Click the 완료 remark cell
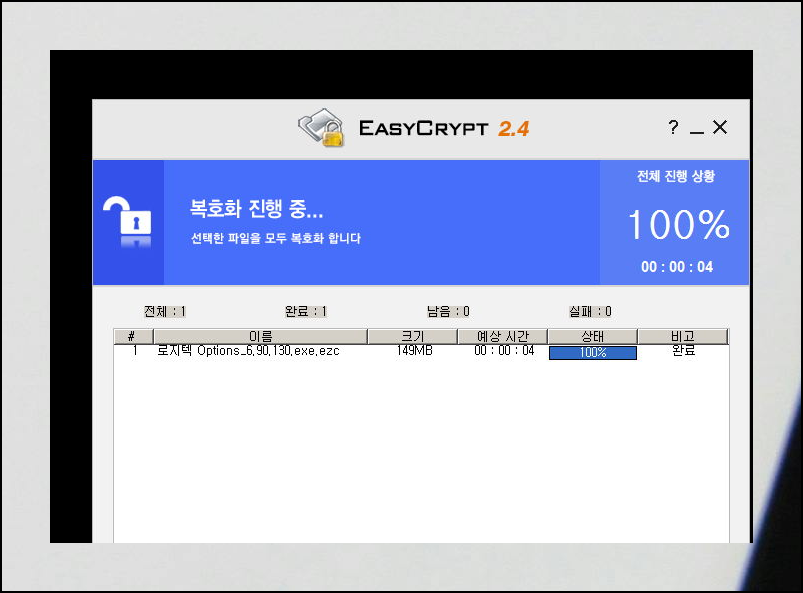 683,351
